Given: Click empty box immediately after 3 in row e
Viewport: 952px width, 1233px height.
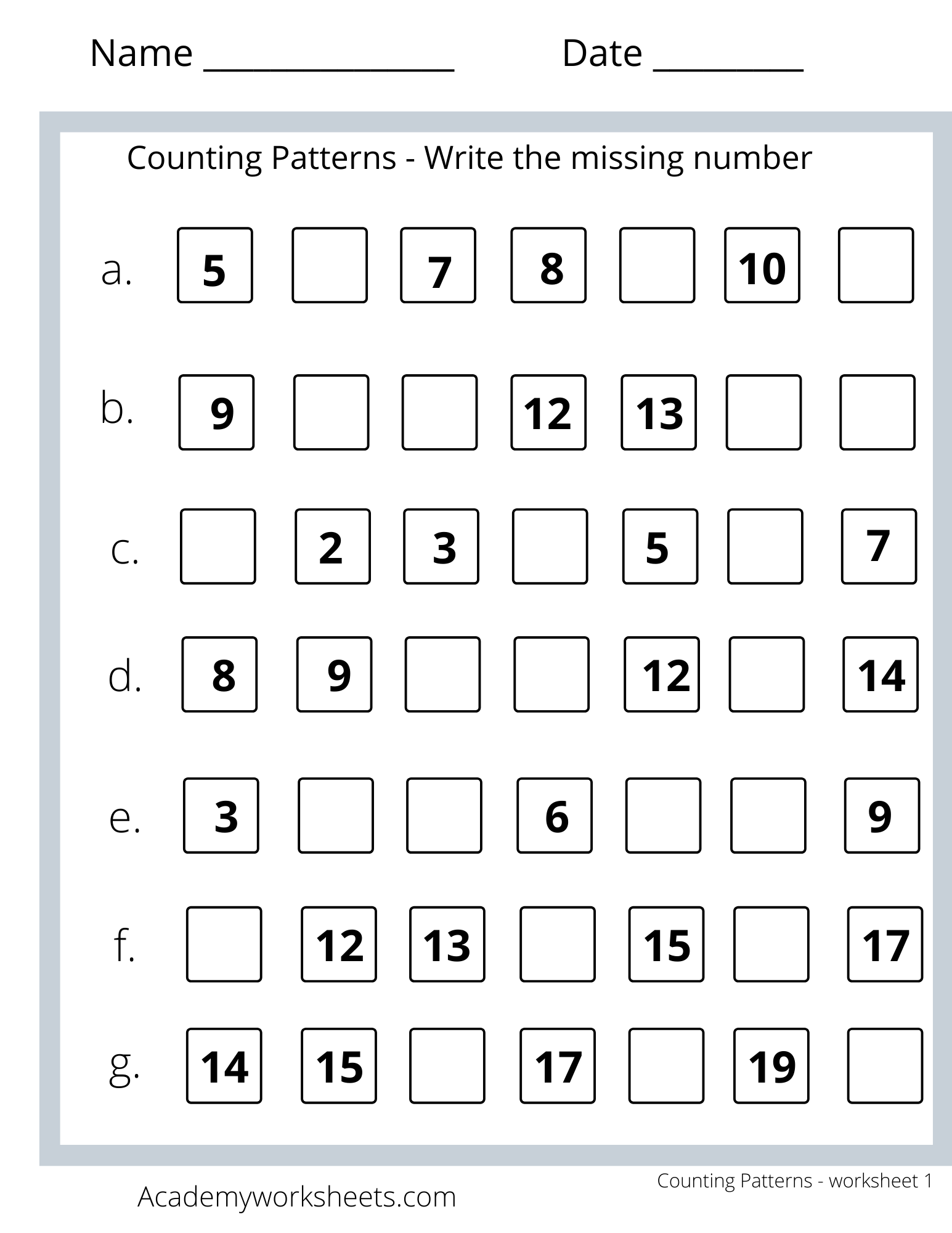Looking at the screenshot, I should [336, 816].
